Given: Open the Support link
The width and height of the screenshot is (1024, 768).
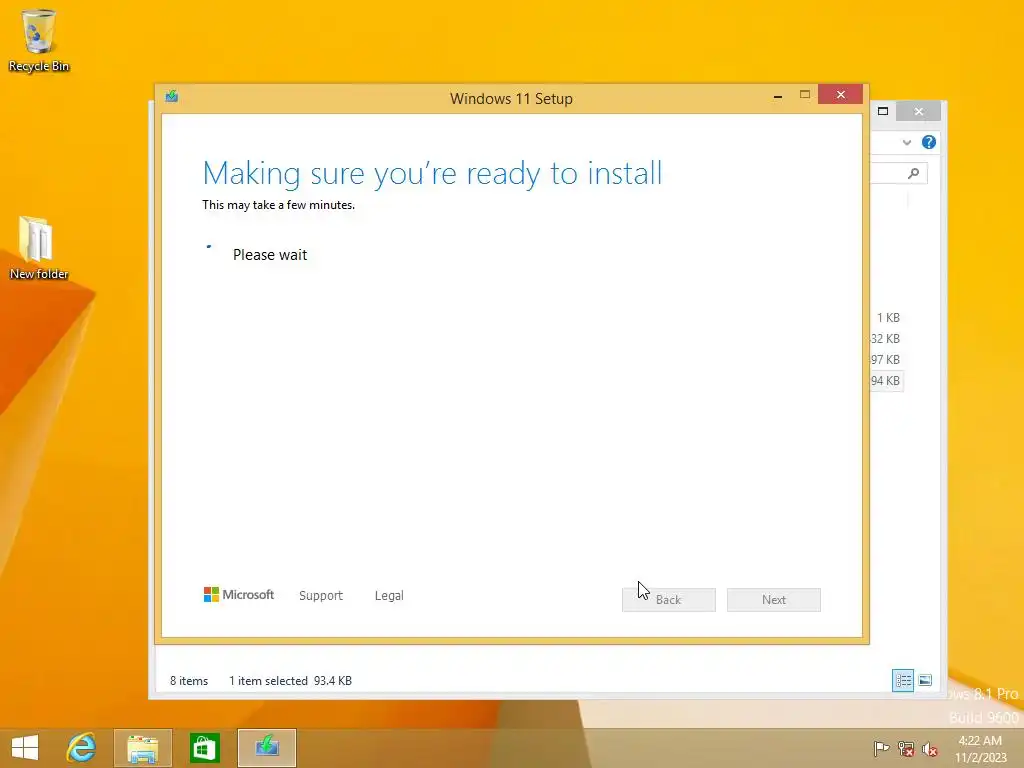Looking at the screenshot, I should [321, 596].
